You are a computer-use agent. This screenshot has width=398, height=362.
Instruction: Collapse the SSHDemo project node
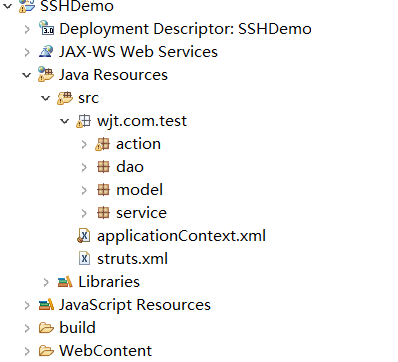click(8, 6)
